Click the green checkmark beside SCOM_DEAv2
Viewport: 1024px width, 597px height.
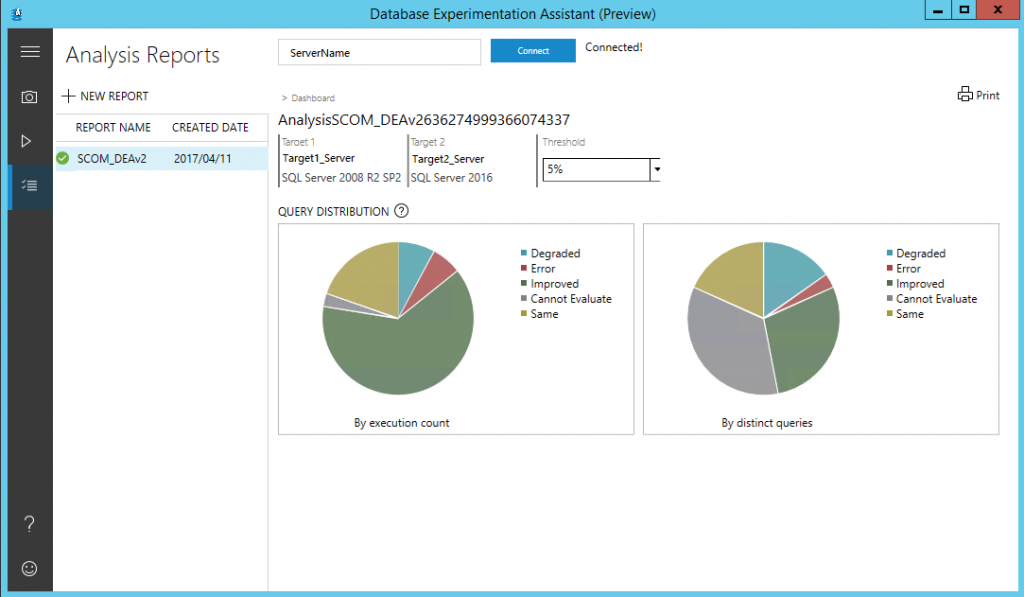pos(62,158)
